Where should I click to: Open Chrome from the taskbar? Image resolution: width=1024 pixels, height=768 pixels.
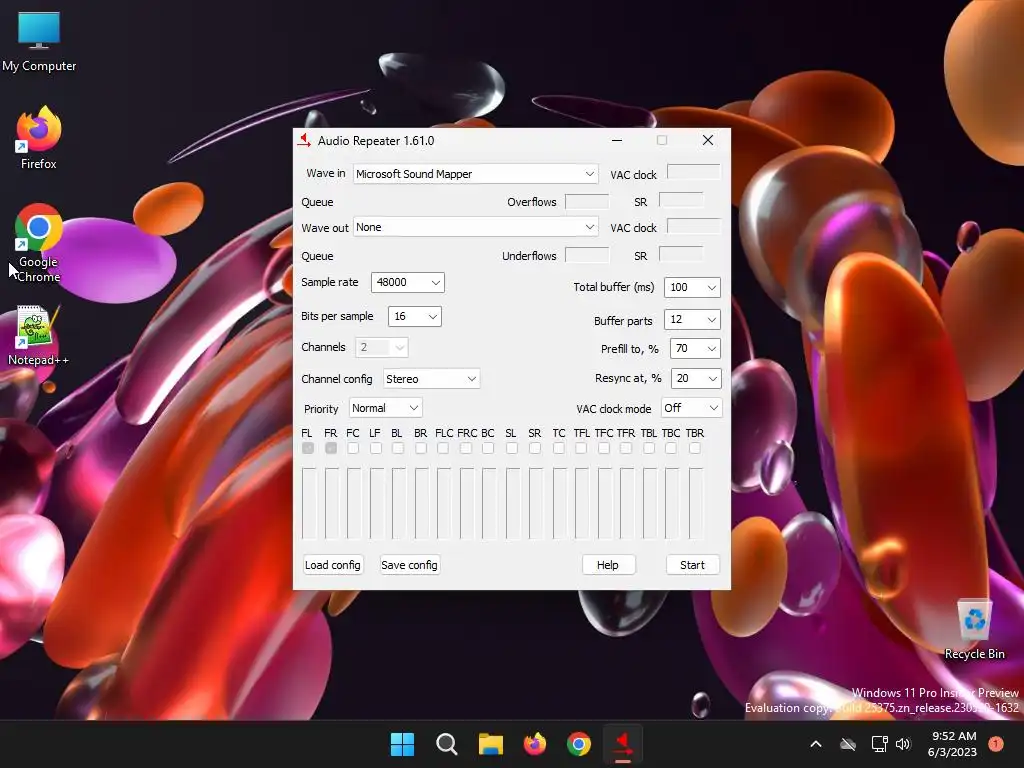(579, 744)
